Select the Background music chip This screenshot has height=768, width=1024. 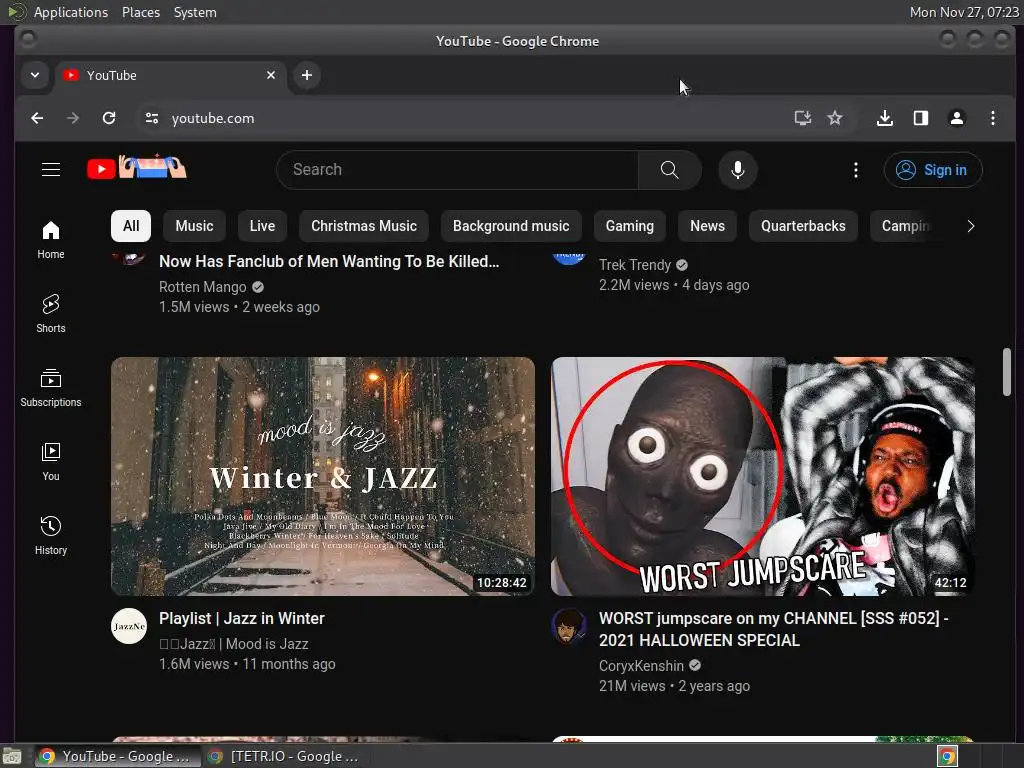pos(511,226)
